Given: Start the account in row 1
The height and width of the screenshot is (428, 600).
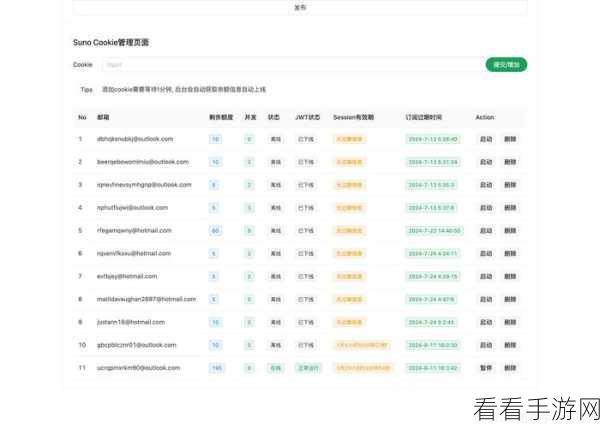Looking at the screenshot, I should 486,139.
